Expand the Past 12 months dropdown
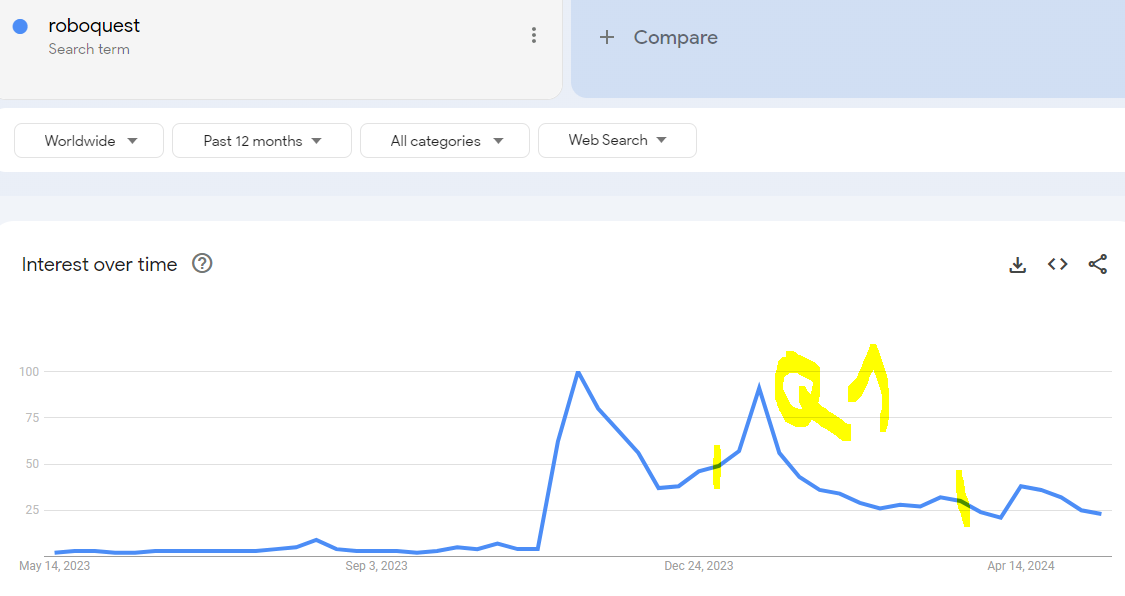This screenshot has width=1125, height=596. (262, 141)
